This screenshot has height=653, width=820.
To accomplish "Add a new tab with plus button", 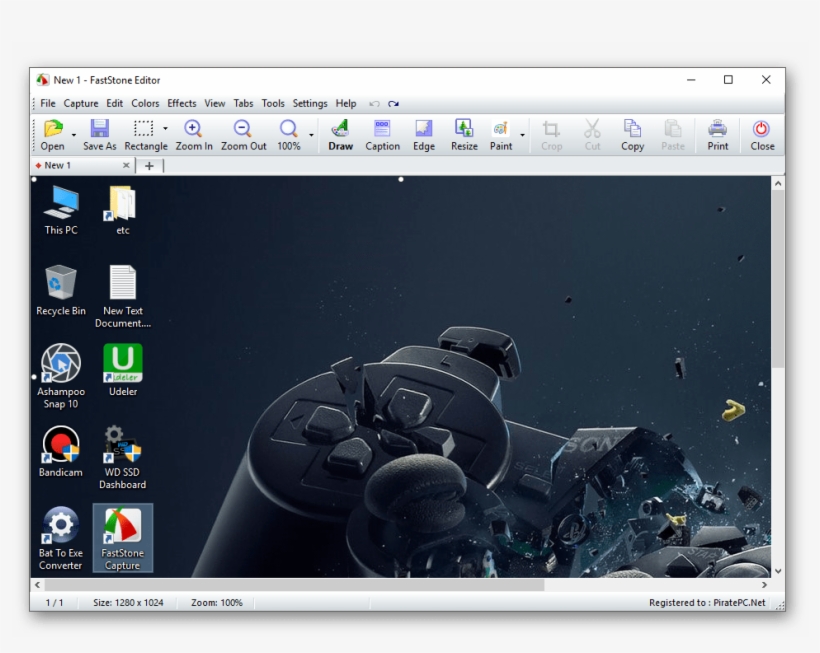I will [x=149, y=166].
